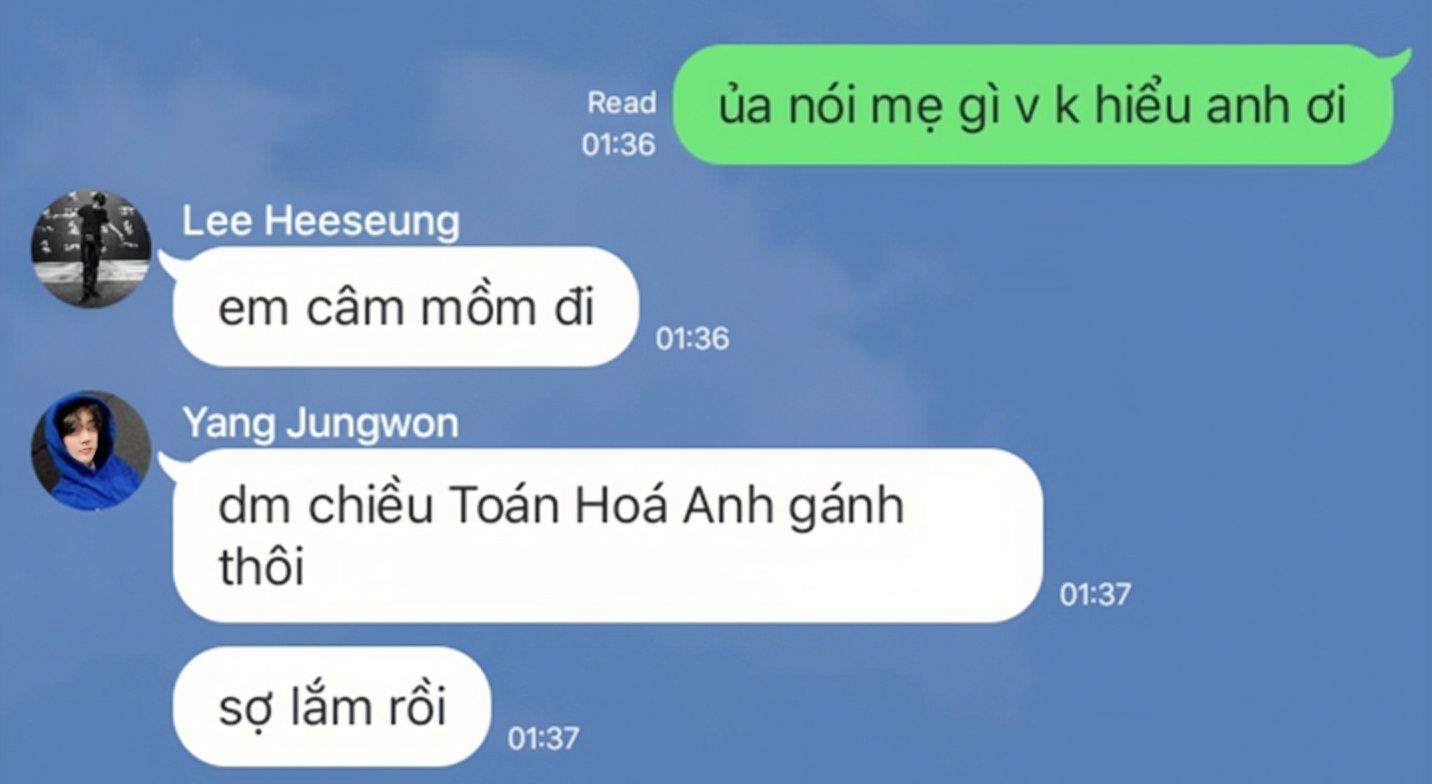Click the Read receipt label
Image resolution: width=1432 pixels, height=784 pixels.
[622, 102]
